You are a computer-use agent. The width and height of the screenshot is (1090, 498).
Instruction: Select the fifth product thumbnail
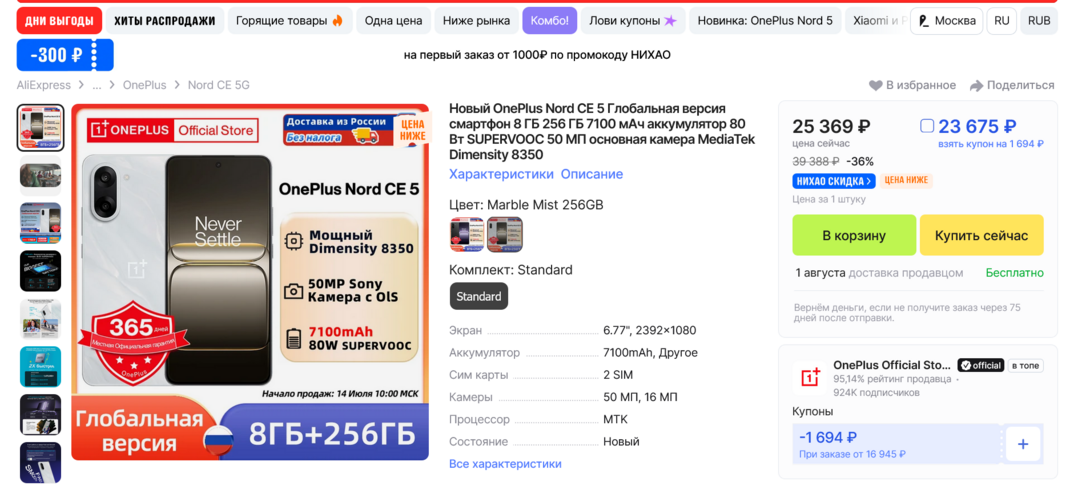pyautogui.click(x=40, y=319)
